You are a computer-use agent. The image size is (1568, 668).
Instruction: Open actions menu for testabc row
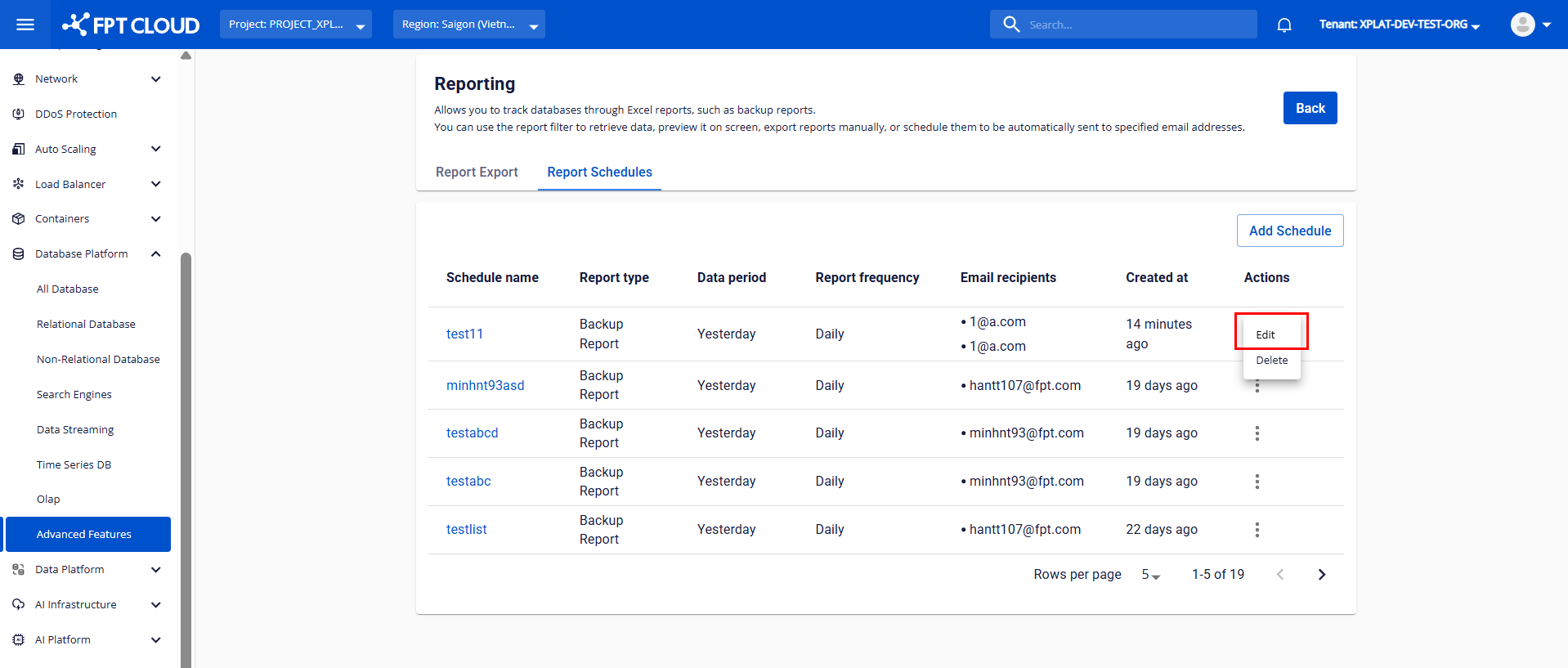tap(1257, 482)
